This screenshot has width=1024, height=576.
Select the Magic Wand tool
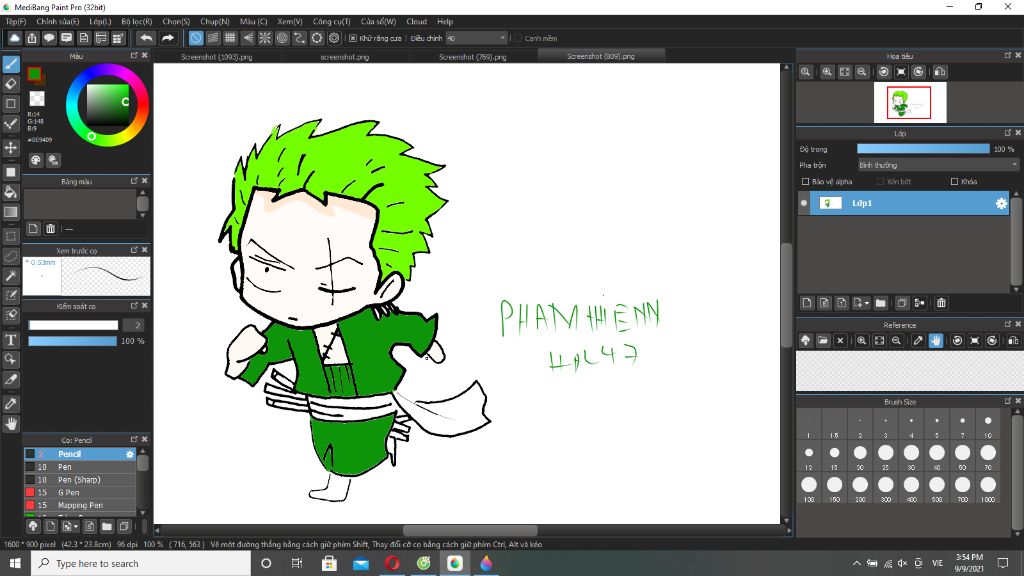click(11, 277)
